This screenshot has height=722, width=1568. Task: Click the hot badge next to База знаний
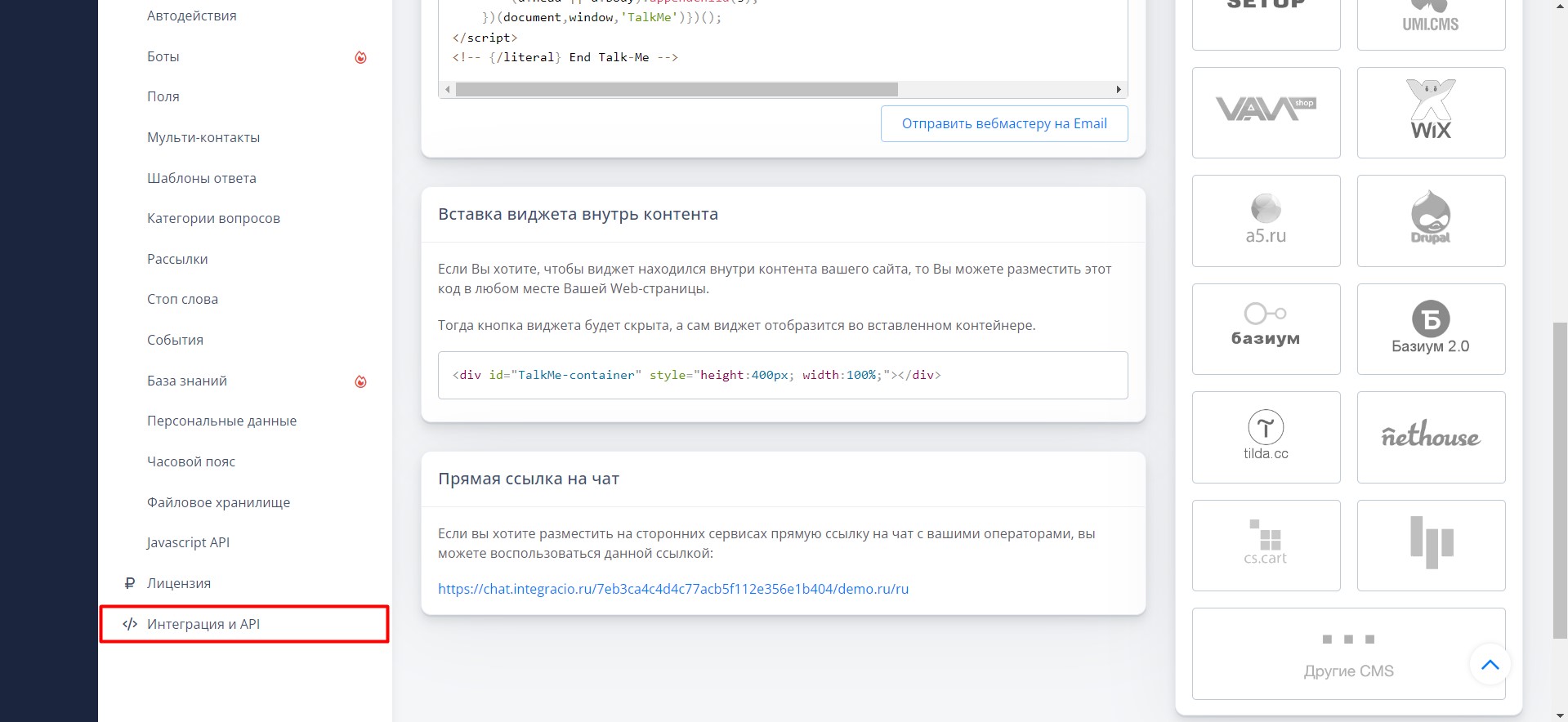coord(360,381)
